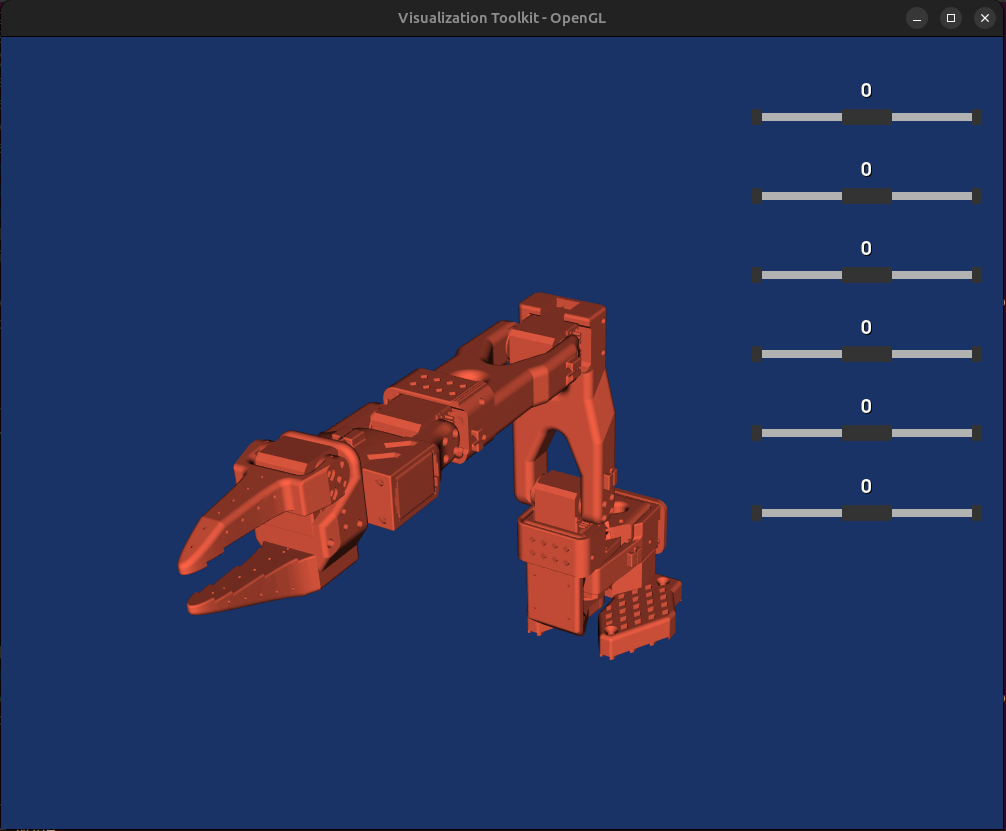Minimize the Visualization Toolkit window
This screenshot has width=1006, height=831.
pos(917,18)
